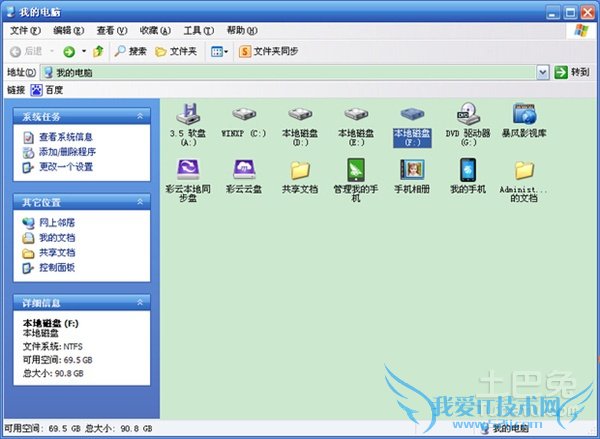
Task: Select the 3.5 floppy disk (A:) icon
Action: click(188, 124)
